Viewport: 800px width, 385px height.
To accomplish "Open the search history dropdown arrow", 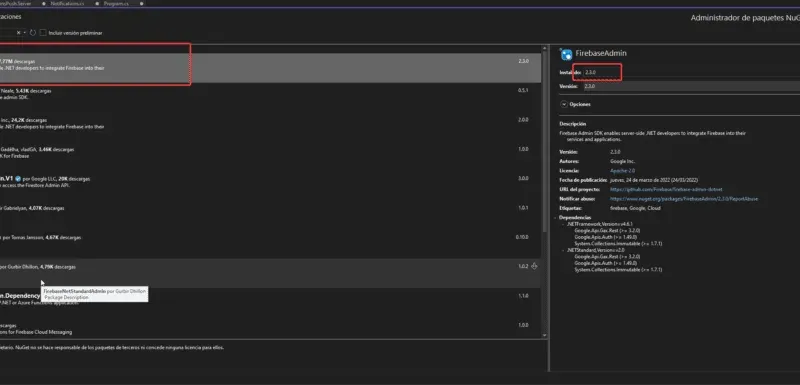I will click(24, 33).
